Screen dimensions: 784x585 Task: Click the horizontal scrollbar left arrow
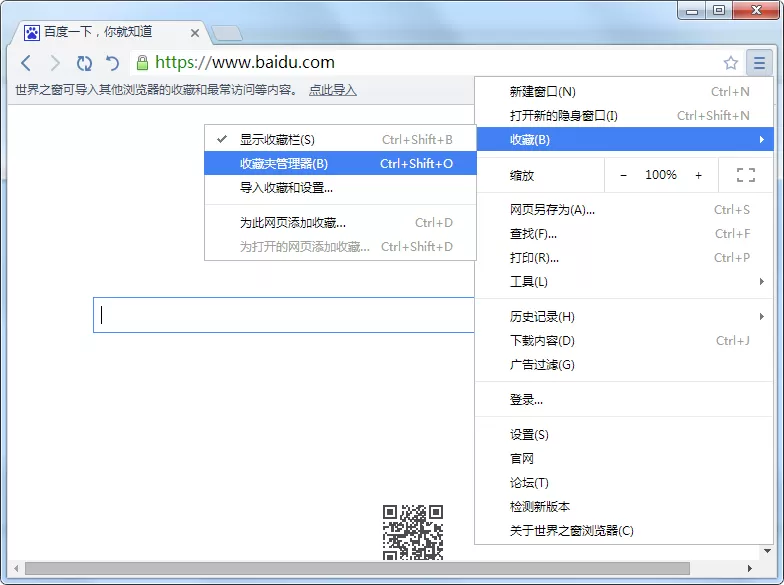coord(16,568)
